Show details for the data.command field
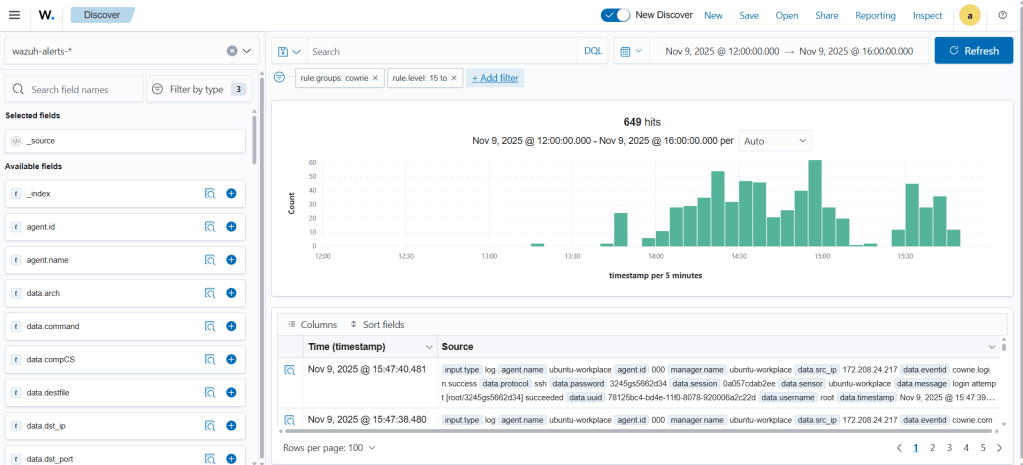This screenshot has height=465, width=1023. click(x=210, y=326)
